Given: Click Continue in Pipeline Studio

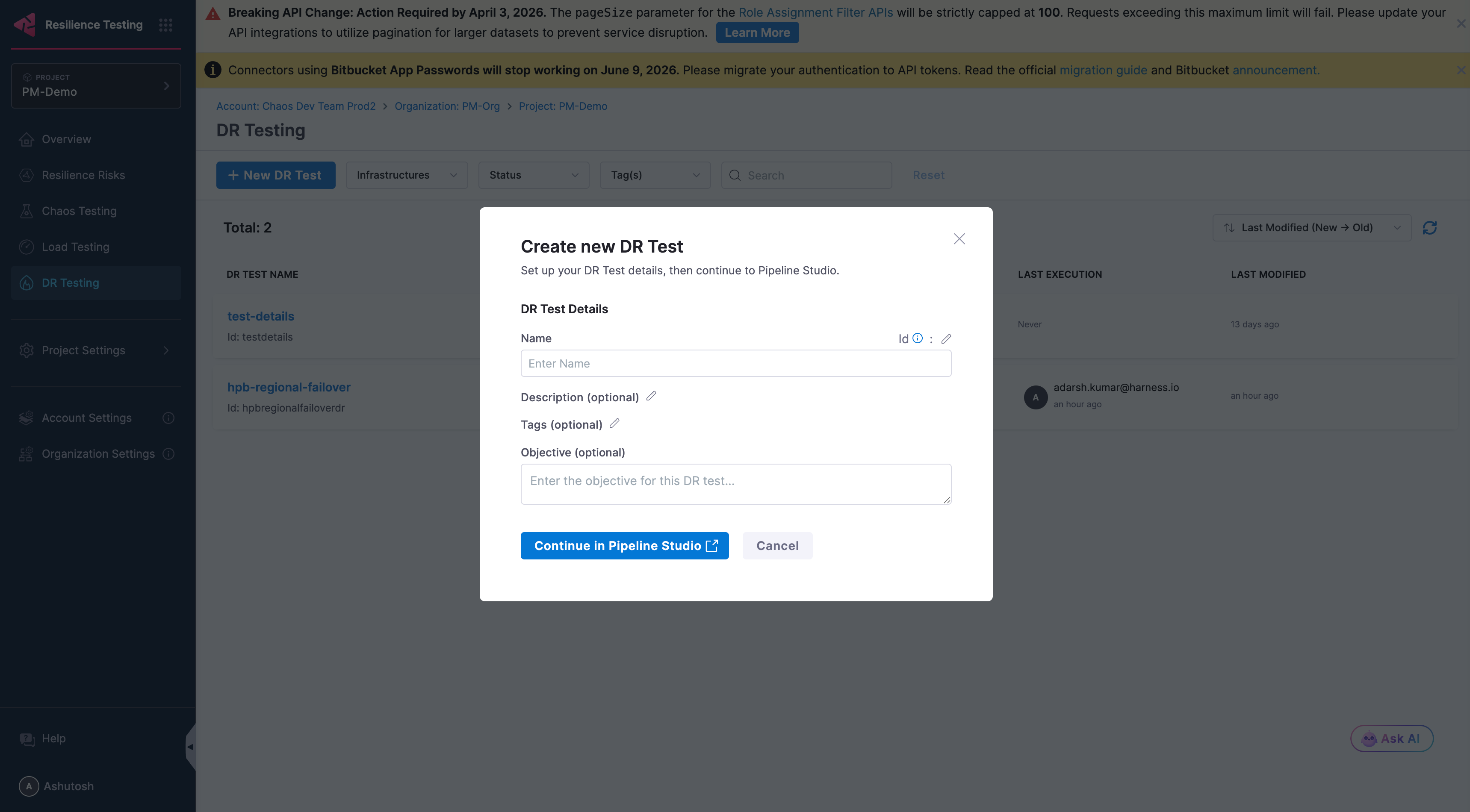Looking at the screenshot, I should coord(624,545).
